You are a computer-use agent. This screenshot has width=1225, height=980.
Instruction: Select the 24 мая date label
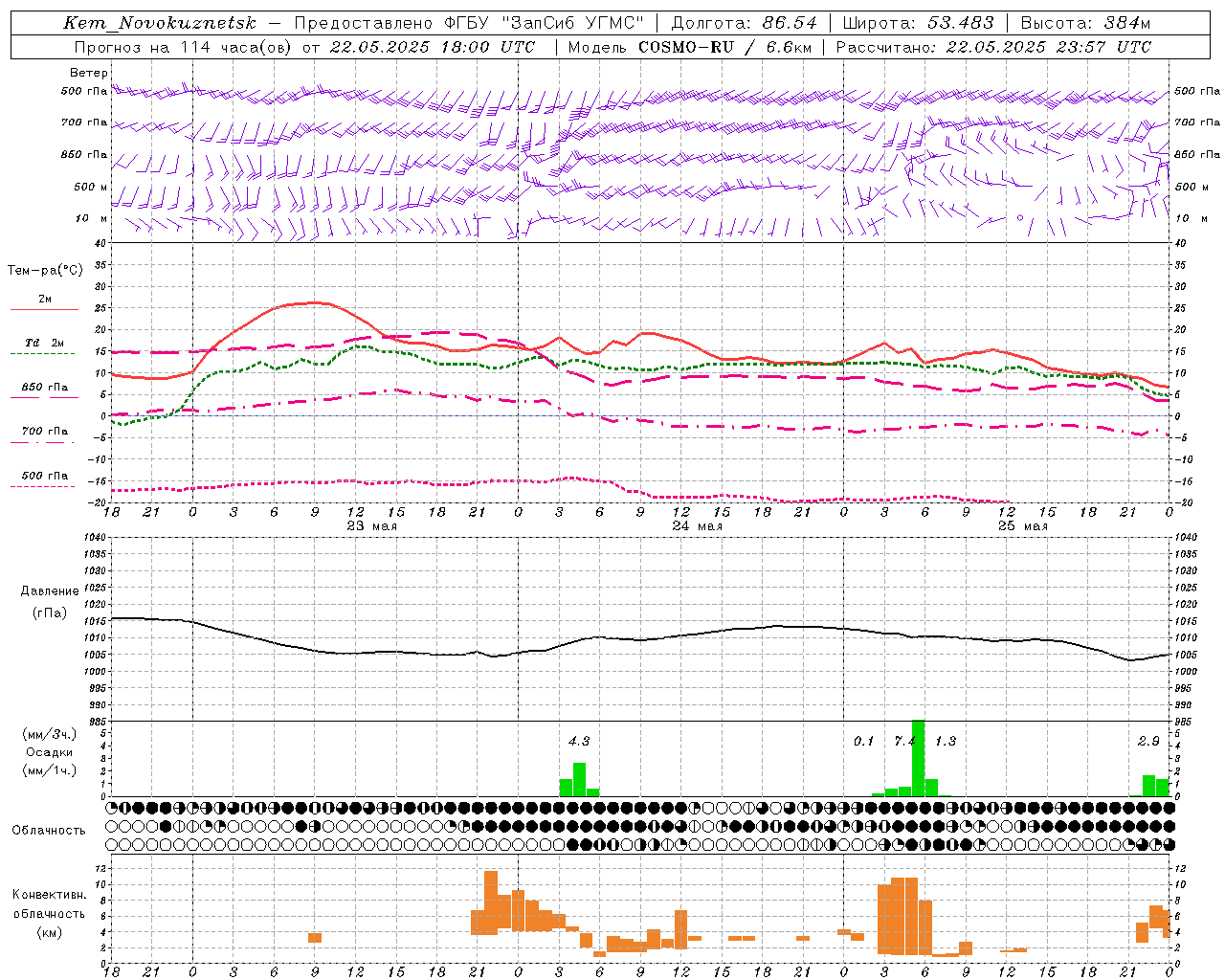click(x=698, y=526)
